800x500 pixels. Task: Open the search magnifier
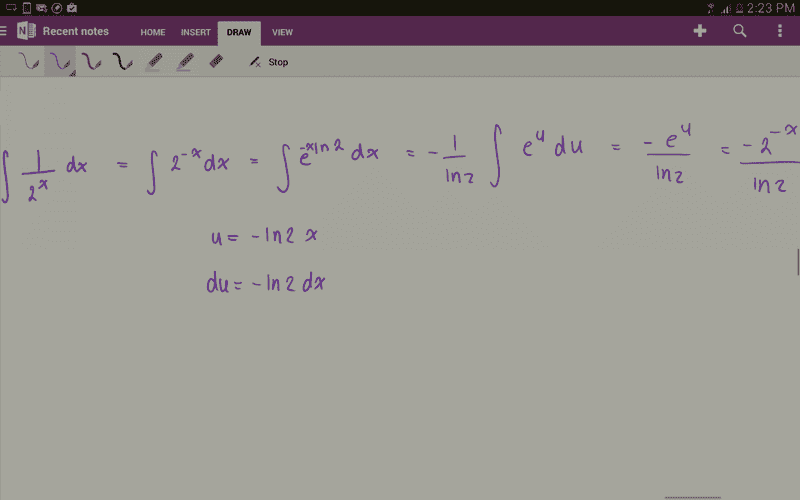[740, 31]
